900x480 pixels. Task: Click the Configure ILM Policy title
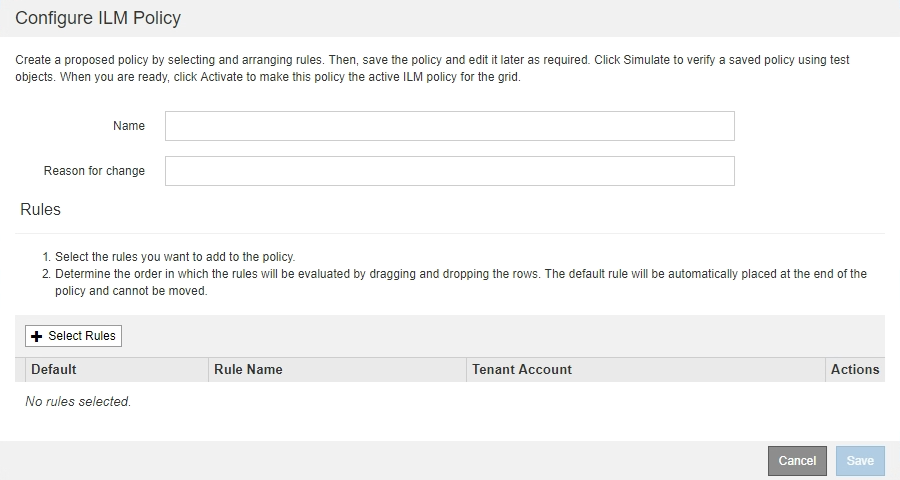(98, 18)
